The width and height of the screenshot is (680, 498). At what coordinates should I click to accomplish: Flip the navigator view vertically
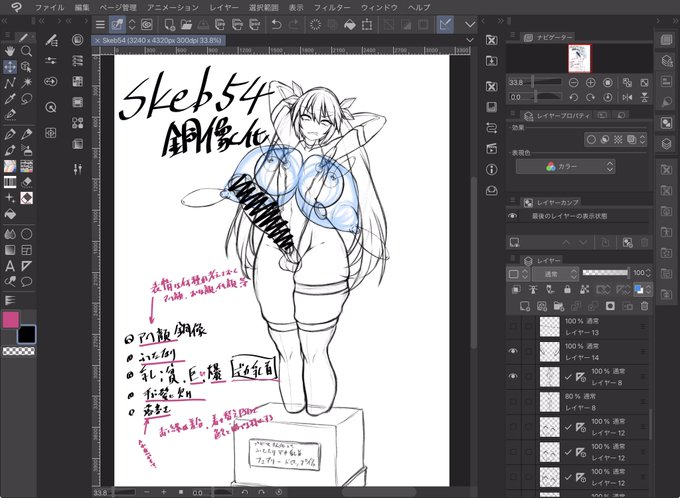(644, 98)
